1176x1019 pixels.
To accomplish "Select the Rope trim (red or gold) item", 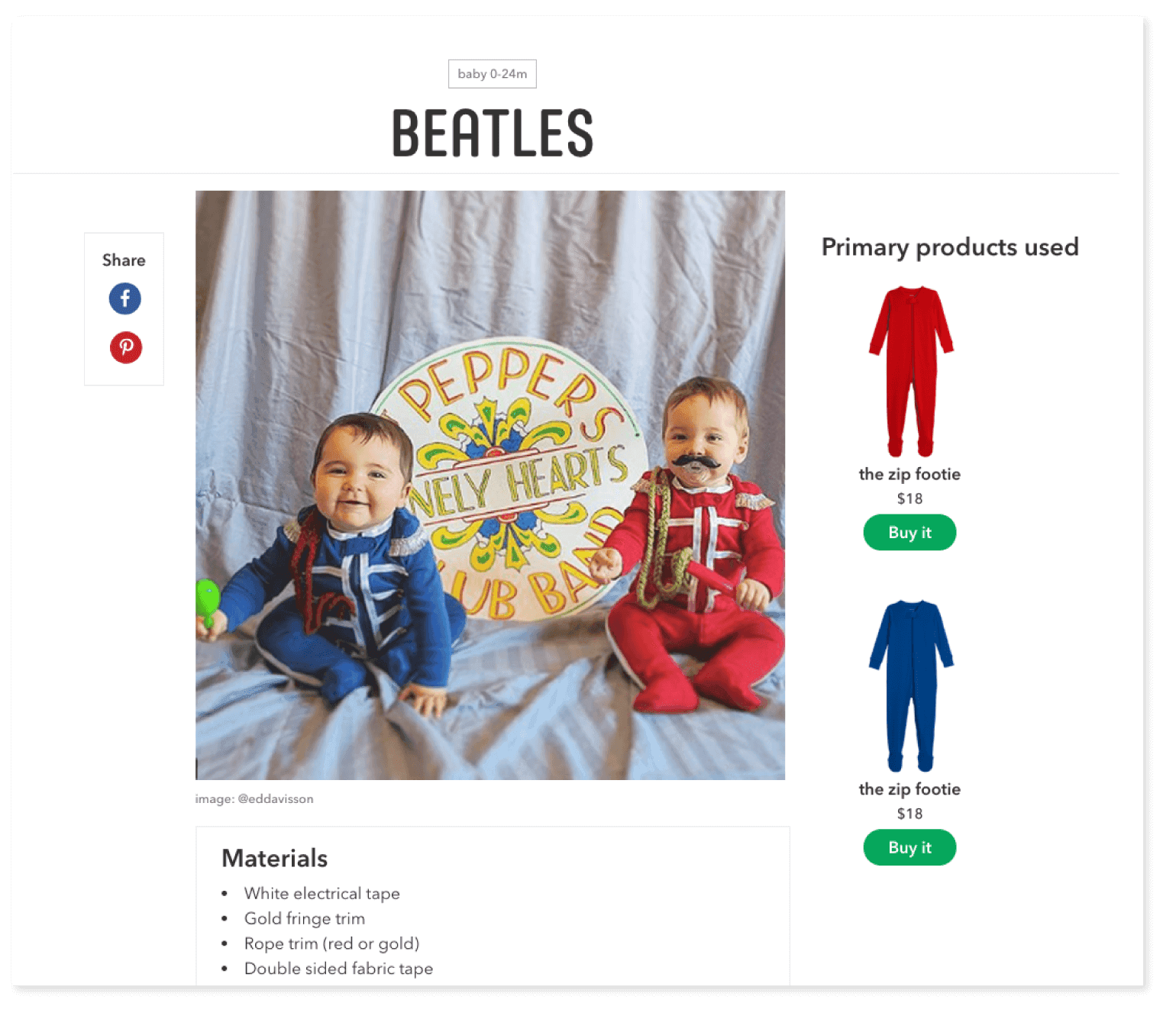I will click(x=332, y=944).
